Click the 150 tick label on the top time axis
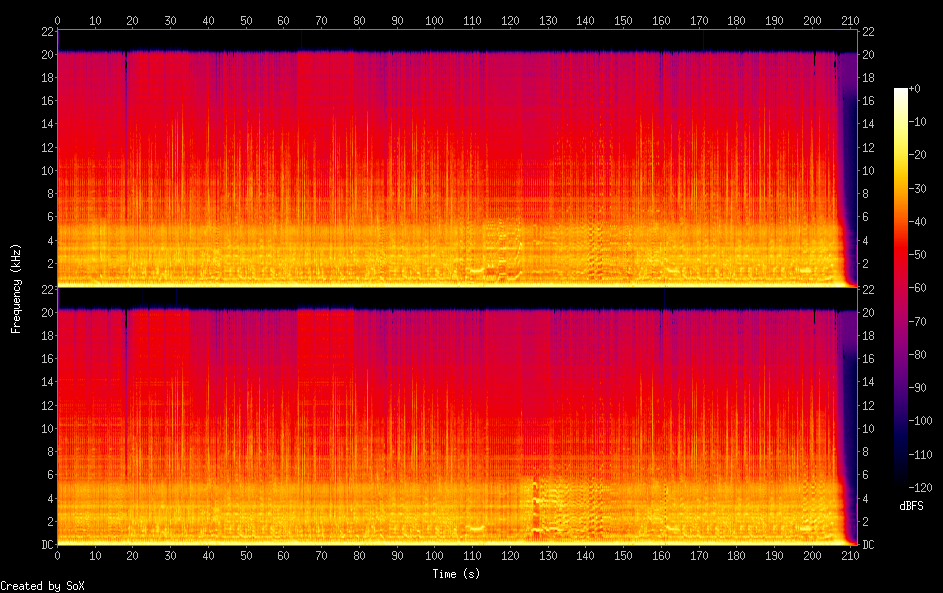This screenshot has height=593, width=943. [623, 20]
